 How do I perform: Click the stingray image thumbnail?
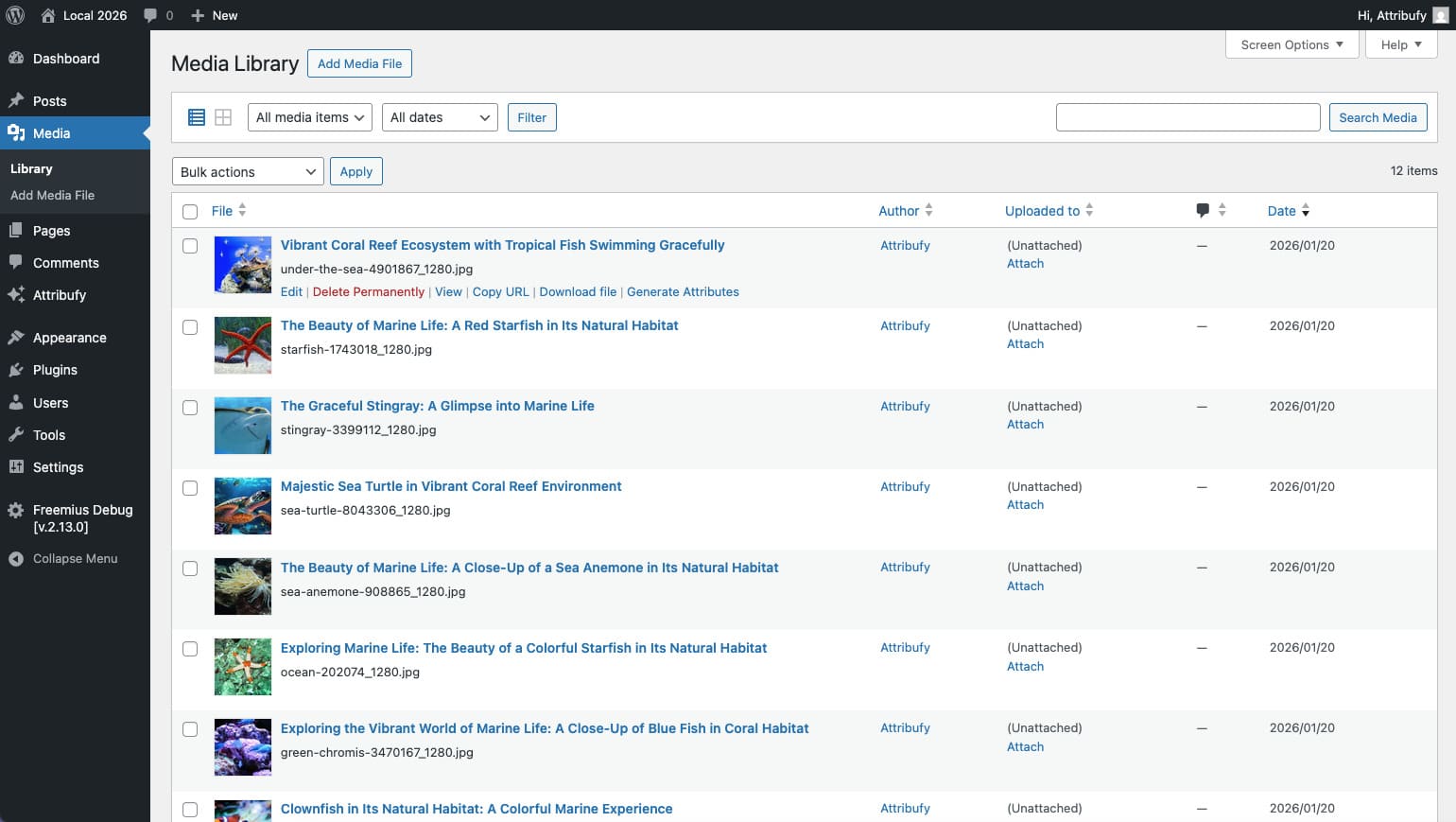pyautogui.click(x=242, y=426)
